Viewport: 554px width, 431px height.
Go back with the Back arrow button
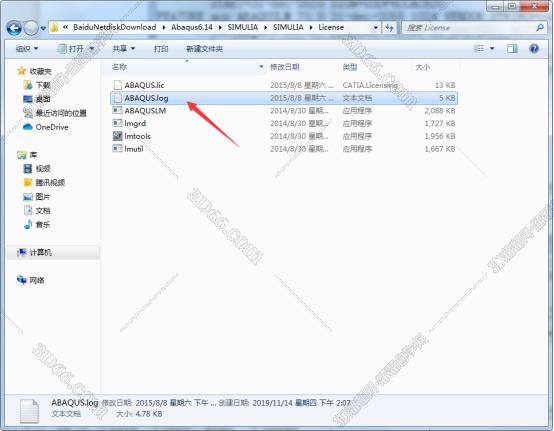coord(14,28)
